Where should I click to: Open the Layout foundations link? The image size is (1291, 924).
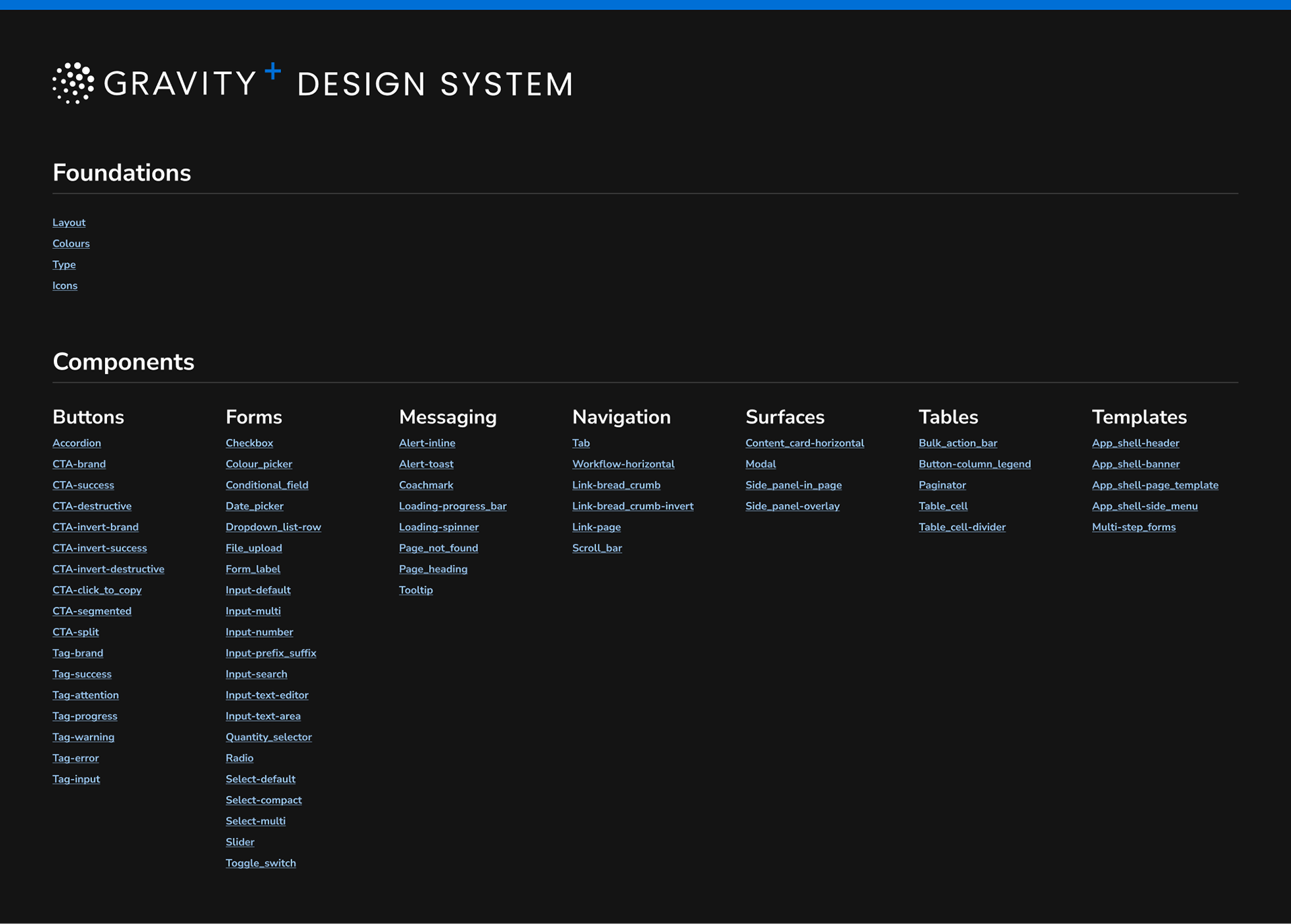coord(69,223)
